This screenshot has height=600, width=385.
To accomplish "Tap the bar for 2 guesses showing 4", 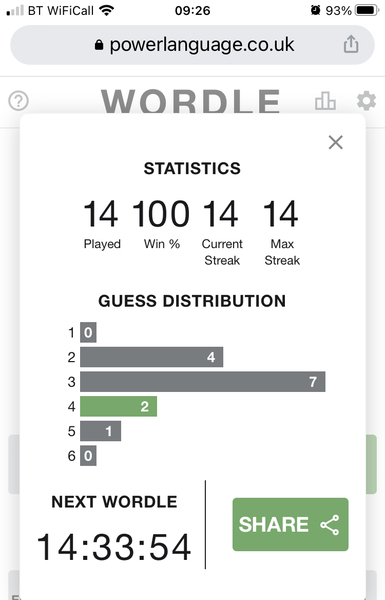I will (152, 357).
